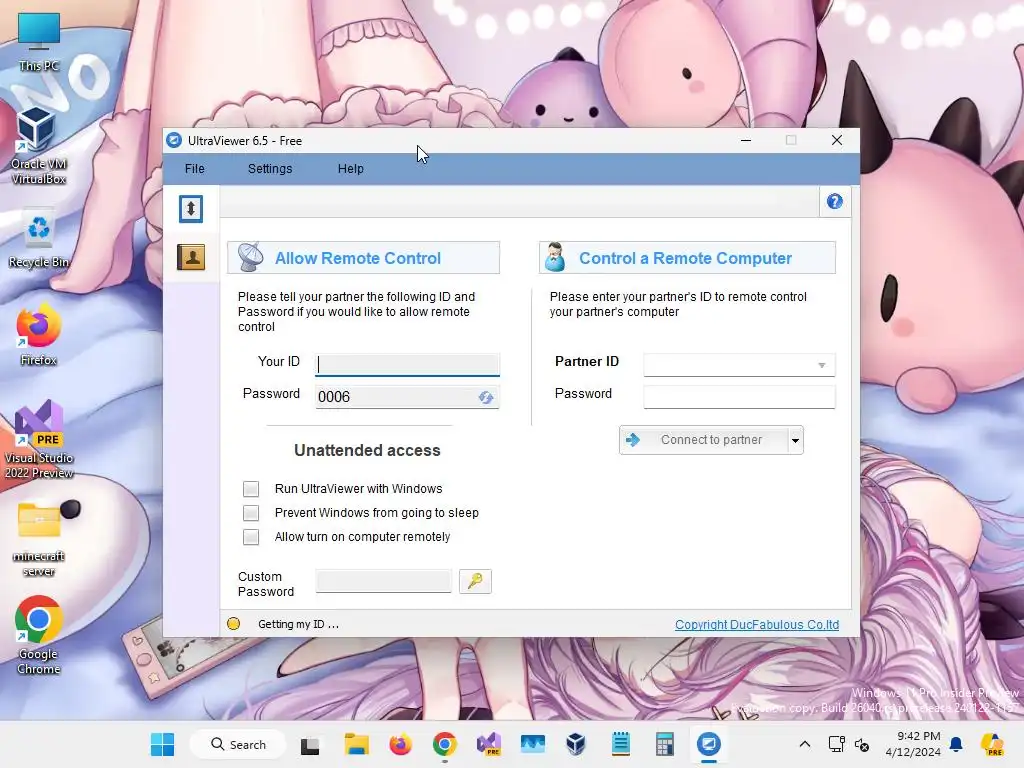Launch Firefox from the taskbar
Screen dimensions: 1024x768
tap(400, 744)
